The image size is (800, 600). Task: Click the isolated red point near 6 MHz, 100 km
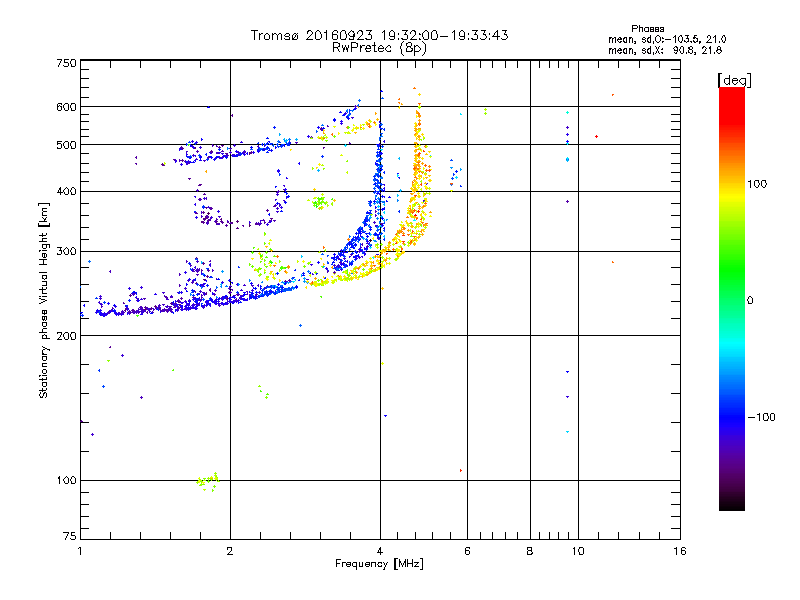[x=461, y=470]
